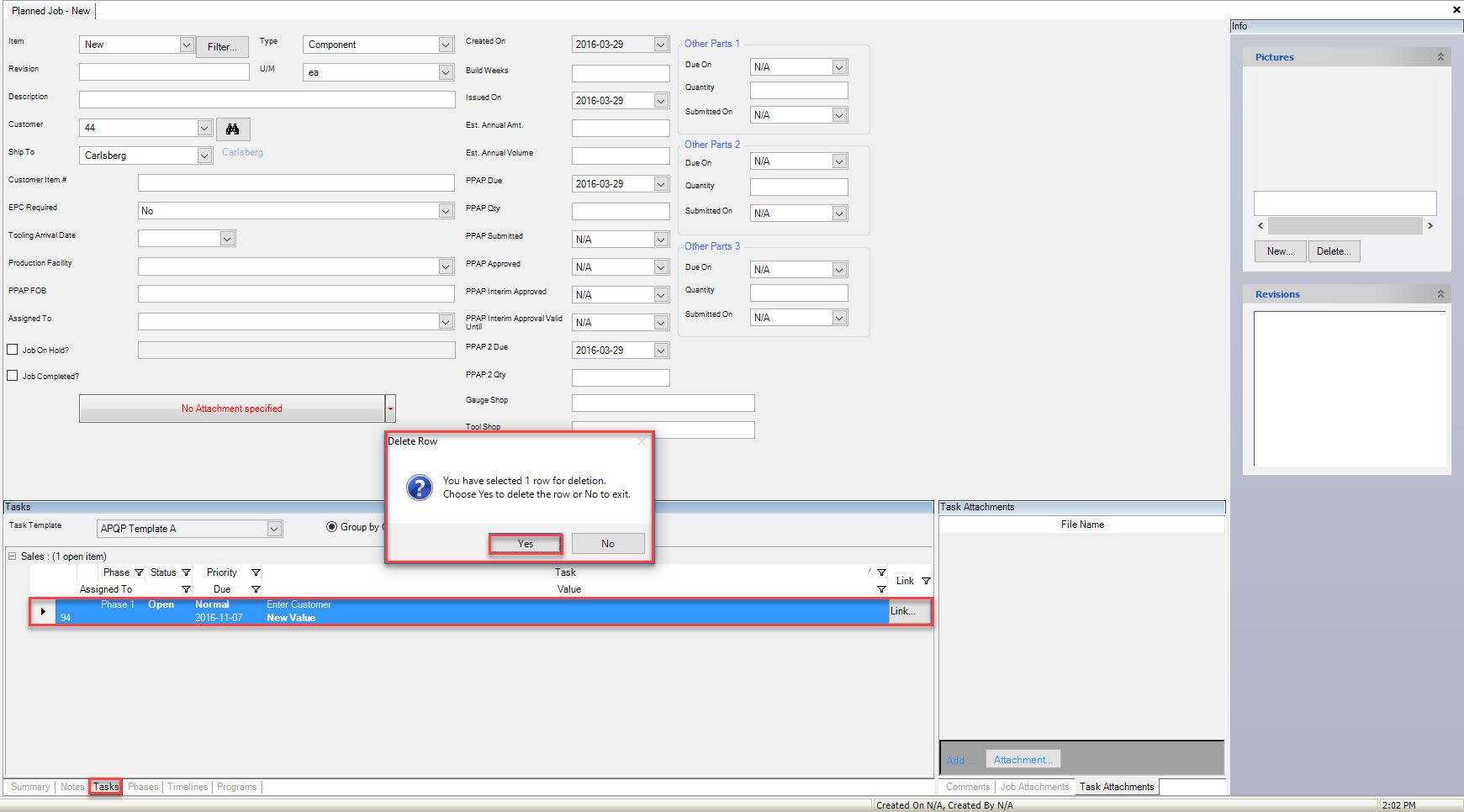Click No to cancel deletion

click(x=608, y=544)
